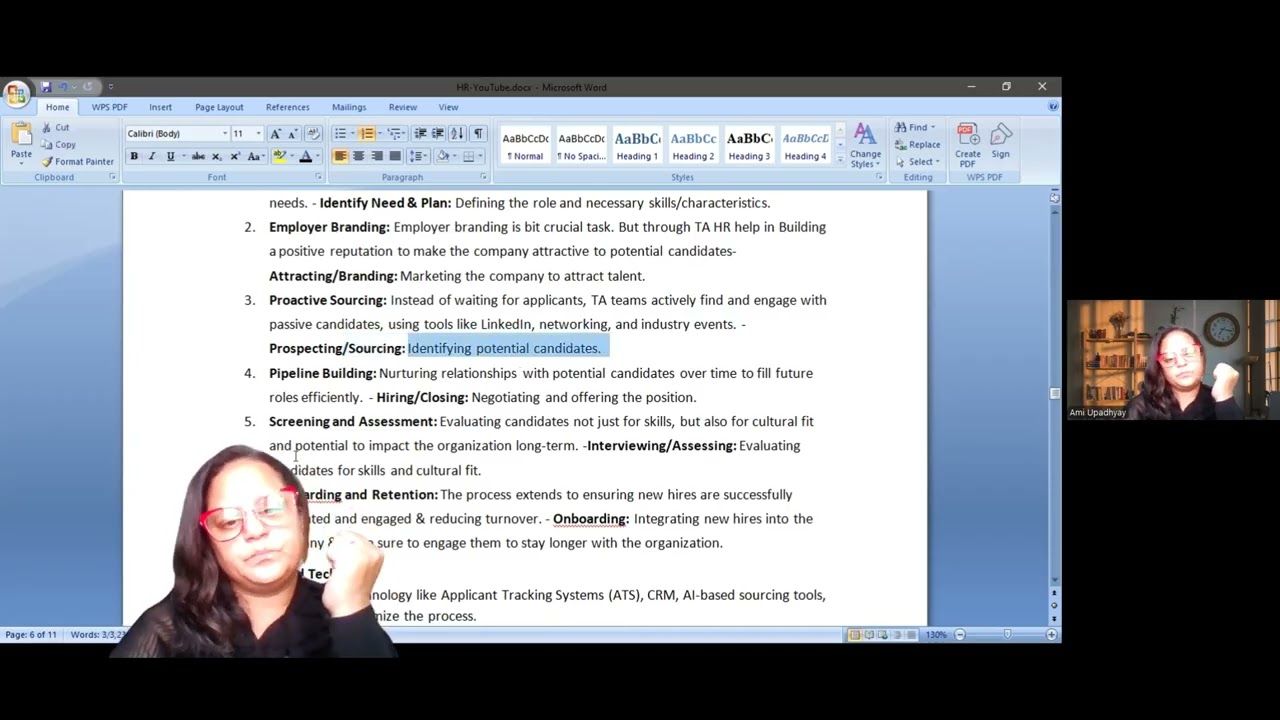Click the Replace button
The image size is (1280, 720).
(x=917, y=145)
